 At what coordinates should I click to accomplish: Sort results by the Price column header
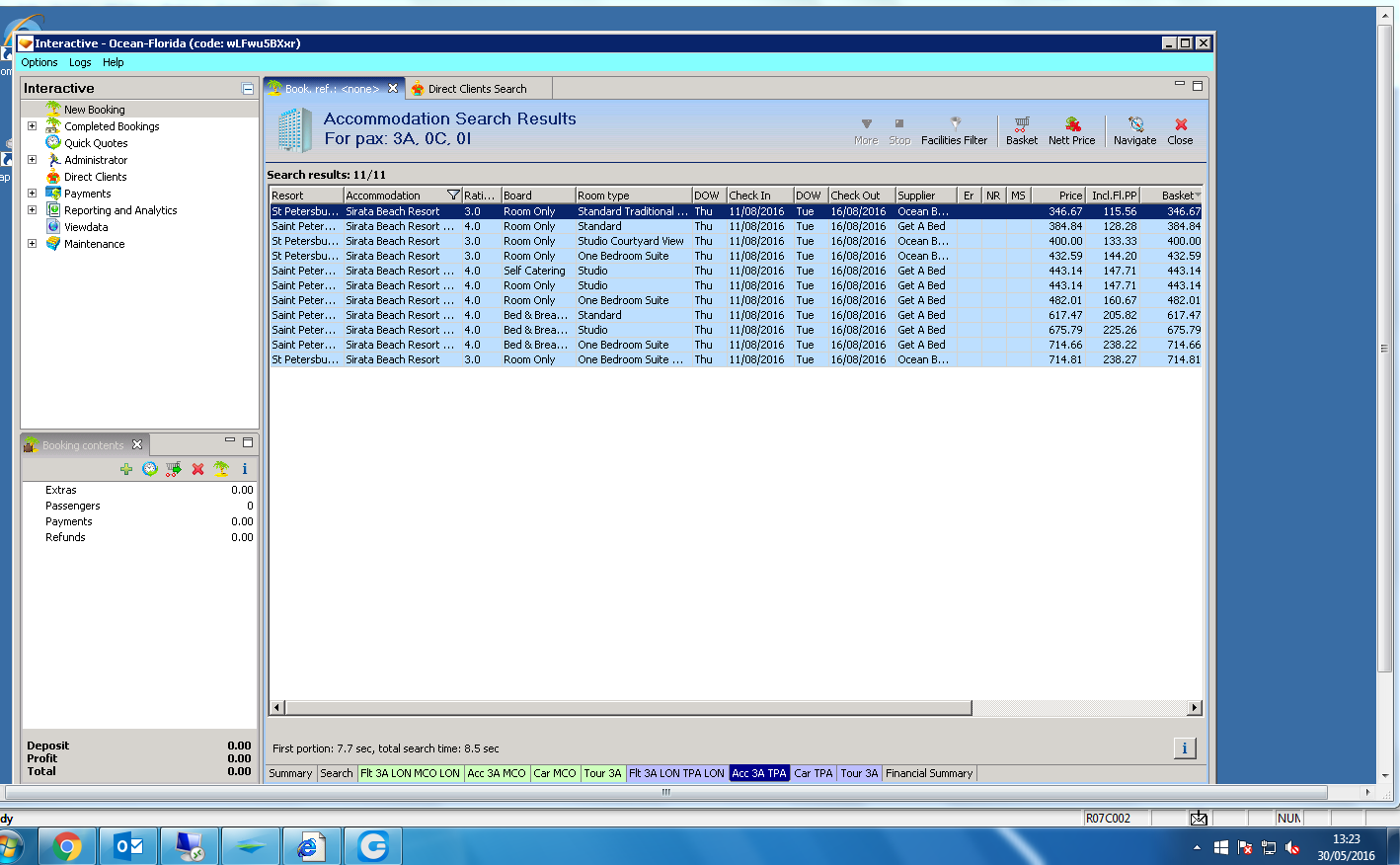point(1058,196)
